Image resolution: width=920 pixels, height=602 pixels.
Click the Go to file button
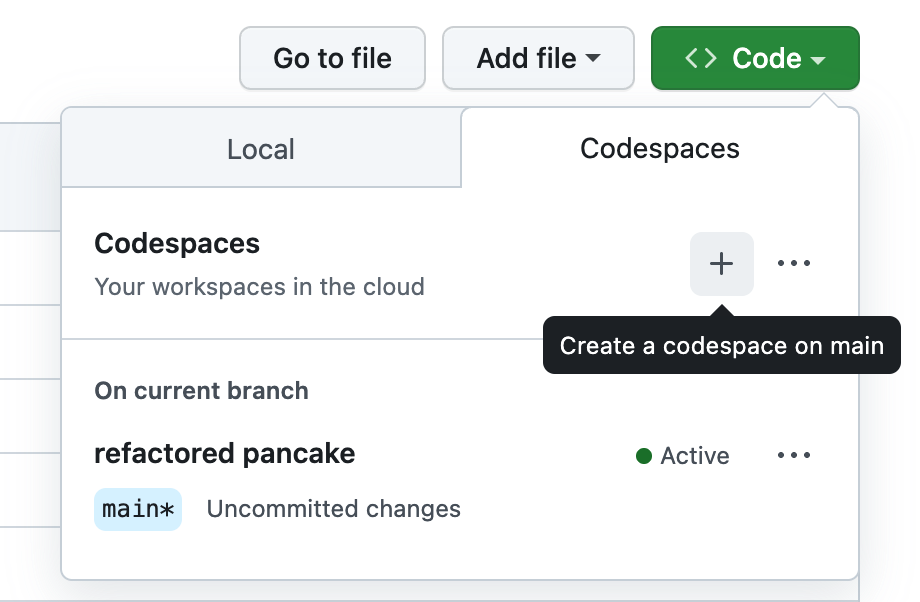coord(332,58)
